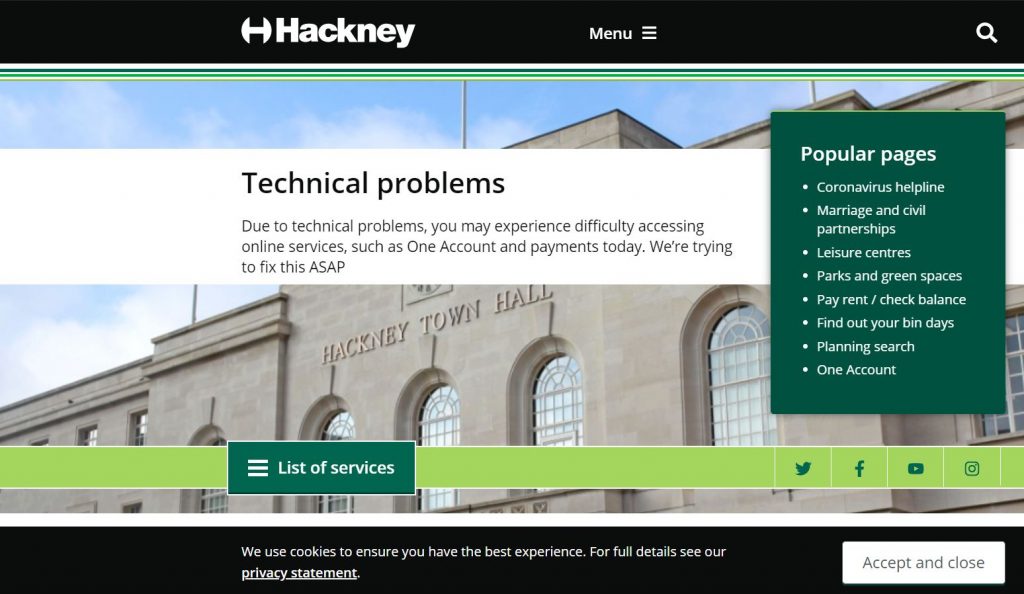Open Hackney's Twitter page icon
Screen dimensions: 1024x594
803,468
